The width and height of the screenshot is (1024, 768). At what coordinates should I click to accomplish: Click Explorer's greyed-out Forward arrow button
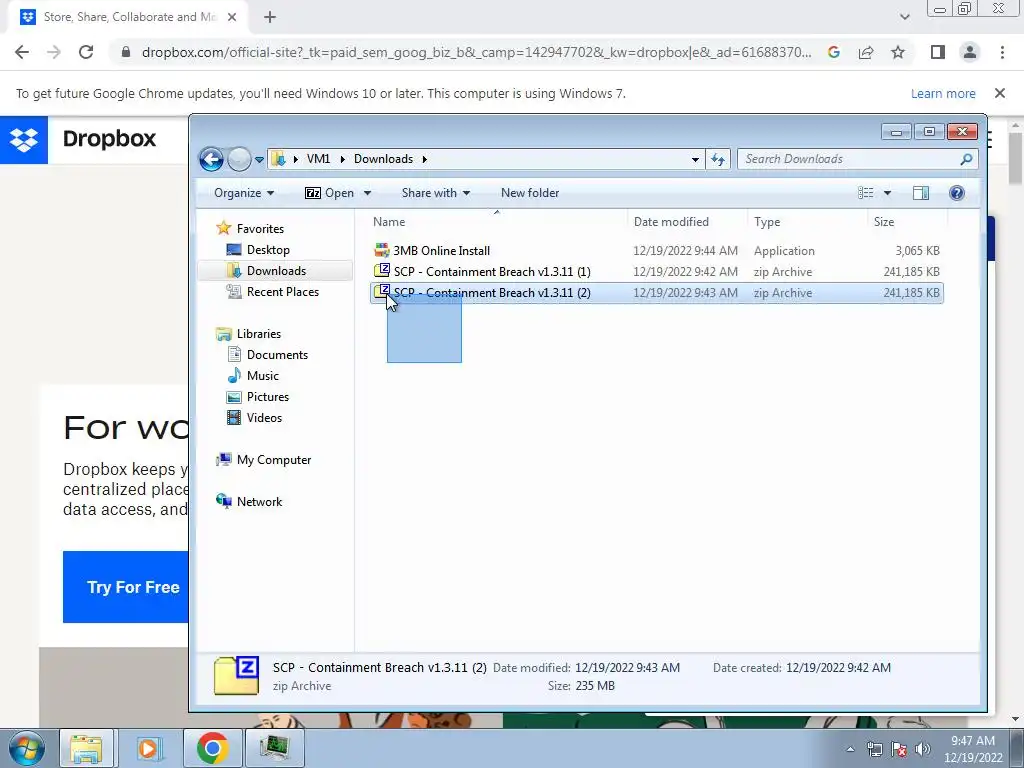click(x=239, y=159)
